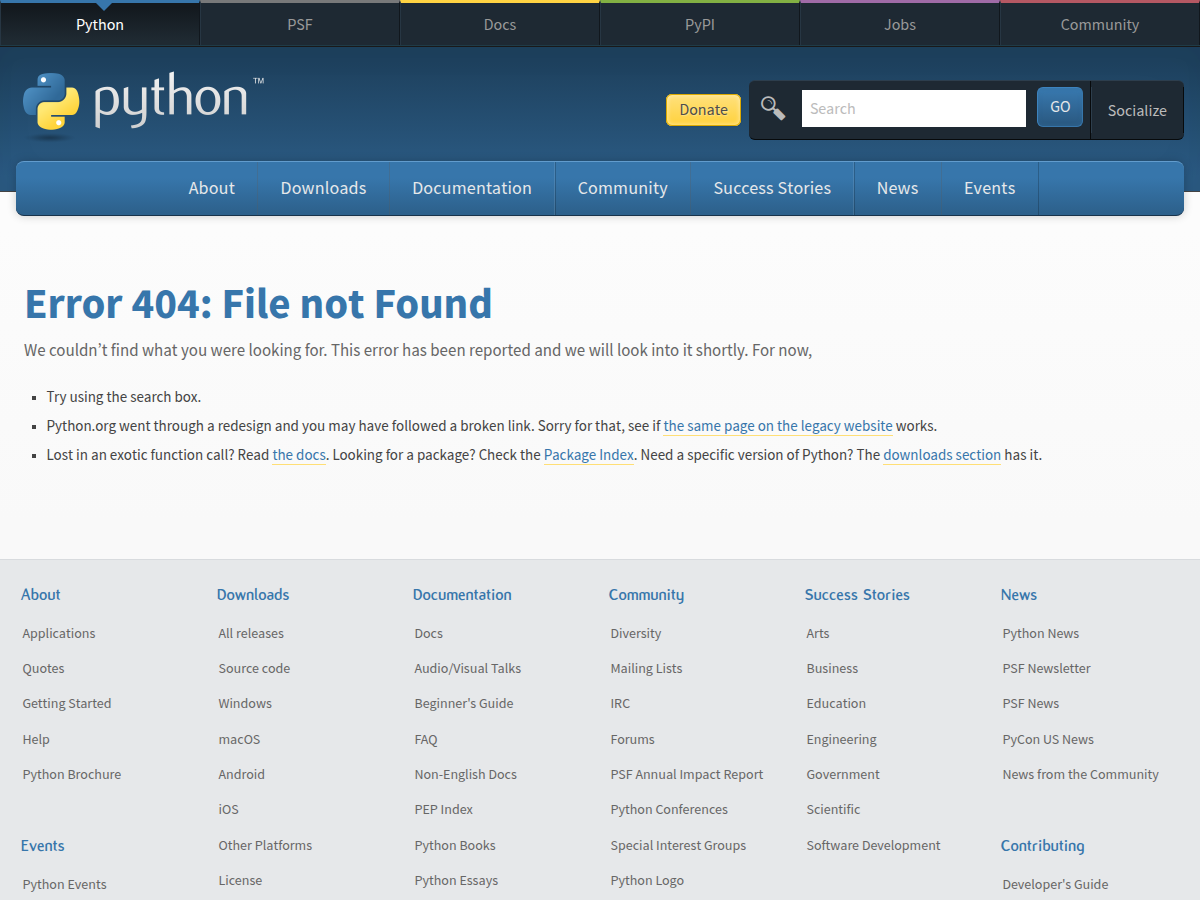
Task: Open Arts success stories link
Action: point(818,633)
